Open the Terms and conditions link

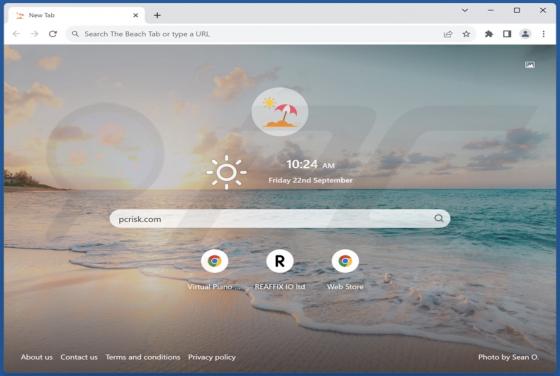[143, 357]
